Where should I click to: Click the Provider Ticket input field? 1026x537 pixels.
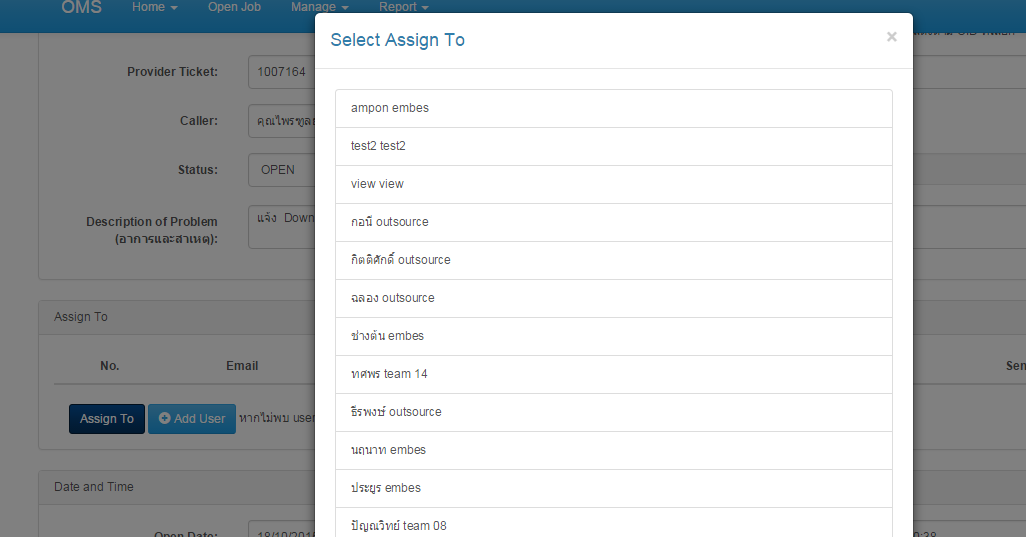tap(281, 72)
